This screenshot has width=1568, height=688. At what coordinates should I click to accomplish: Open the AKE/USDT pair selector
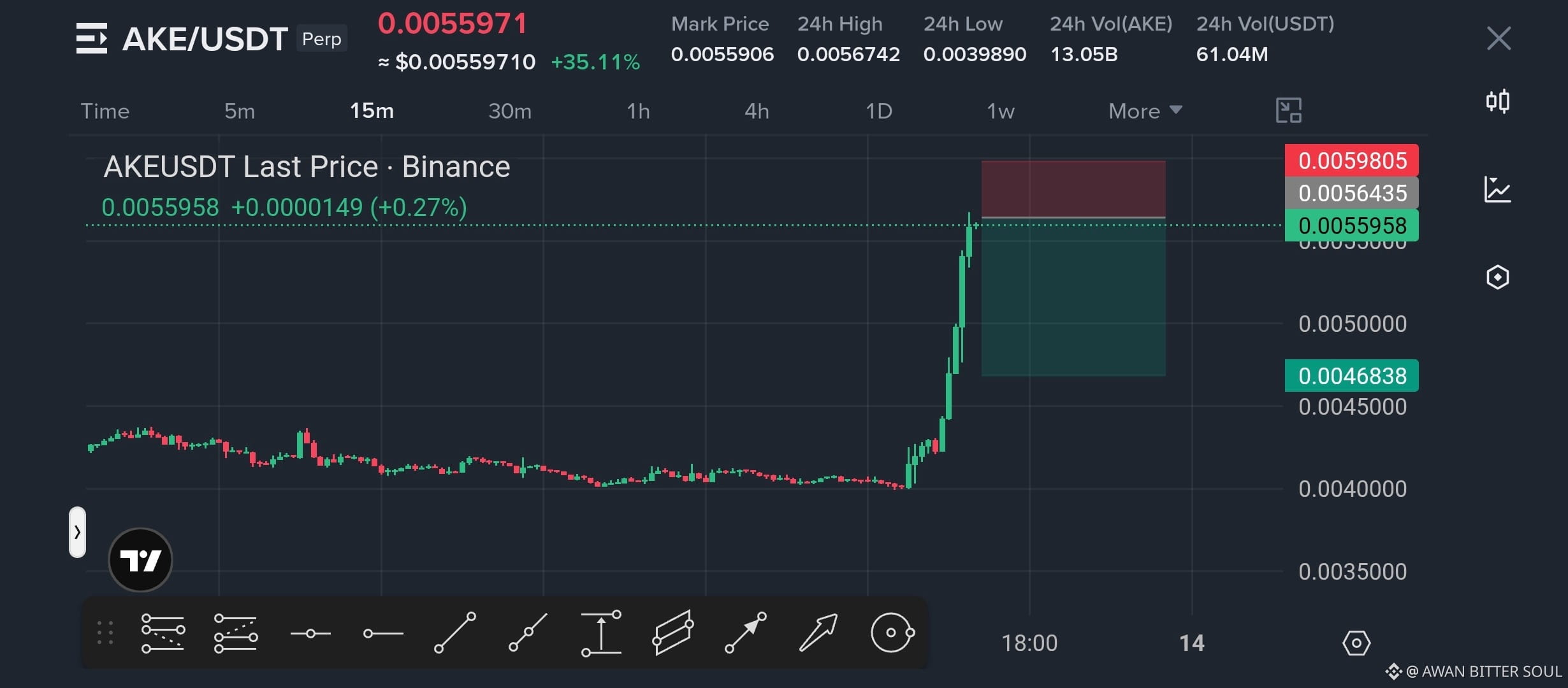pyautogui.click(x=205, y=39)
